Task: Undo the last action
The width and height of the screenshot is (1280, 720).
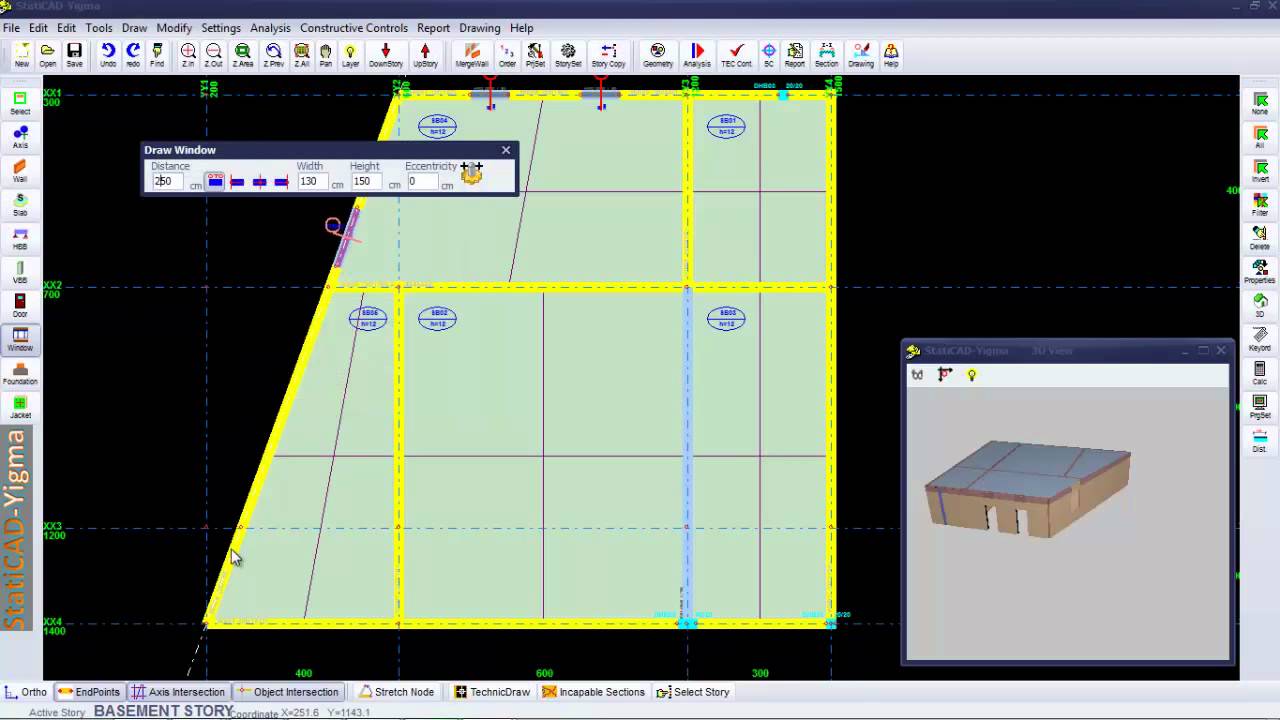Action: click(108, 55)
